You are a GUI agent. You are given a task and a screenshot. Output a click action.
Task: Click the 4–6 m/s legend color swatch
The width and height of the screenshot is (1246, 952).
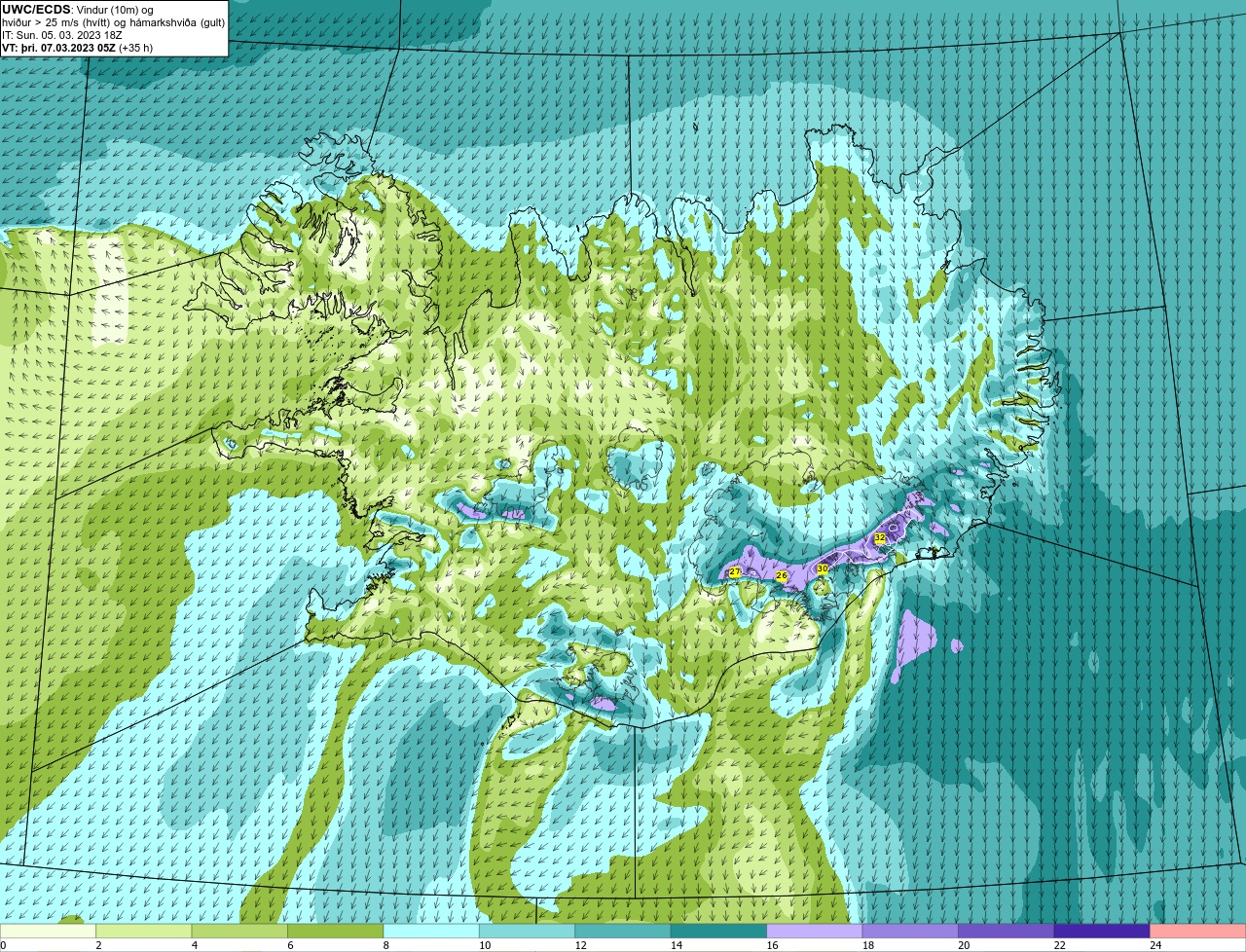pos(239,931)
